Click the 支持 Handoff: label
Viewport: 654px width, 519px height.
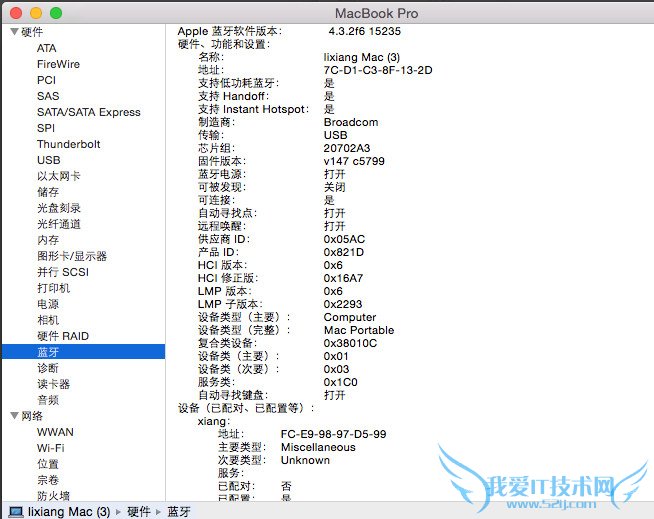(x=234, y=96)
